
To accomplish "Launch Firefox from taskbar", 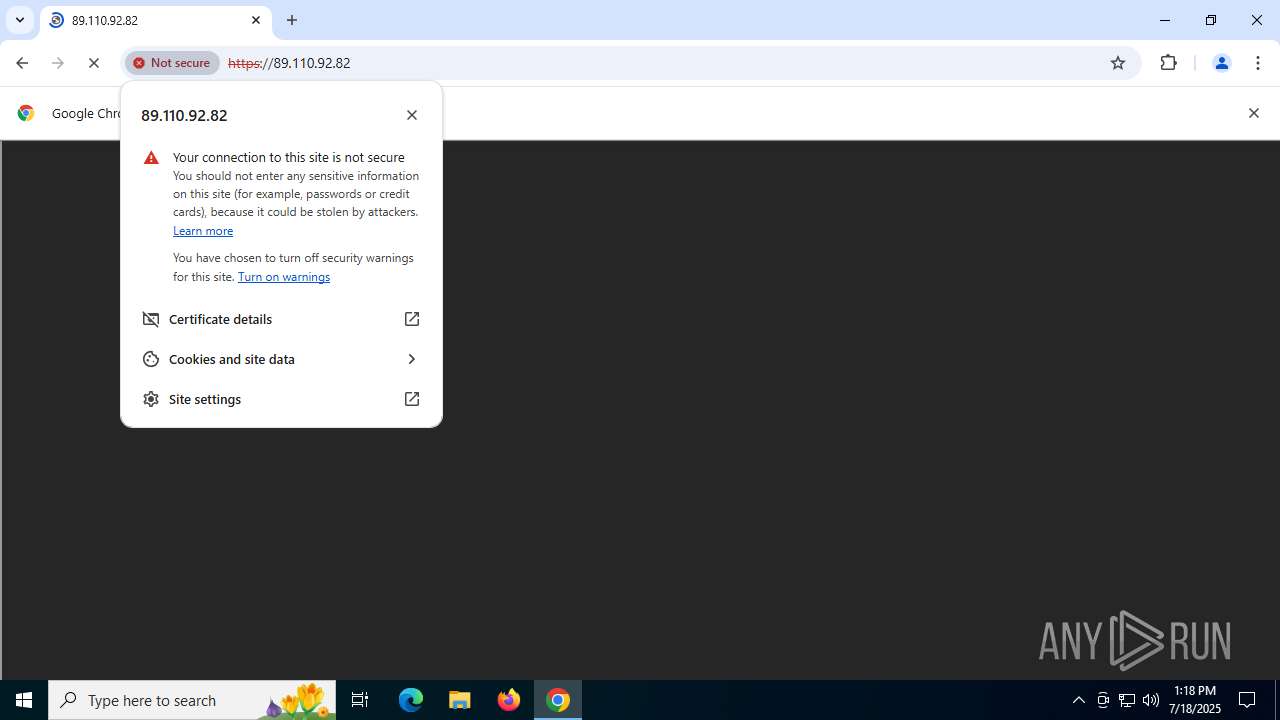I will [x=509, y=700].
